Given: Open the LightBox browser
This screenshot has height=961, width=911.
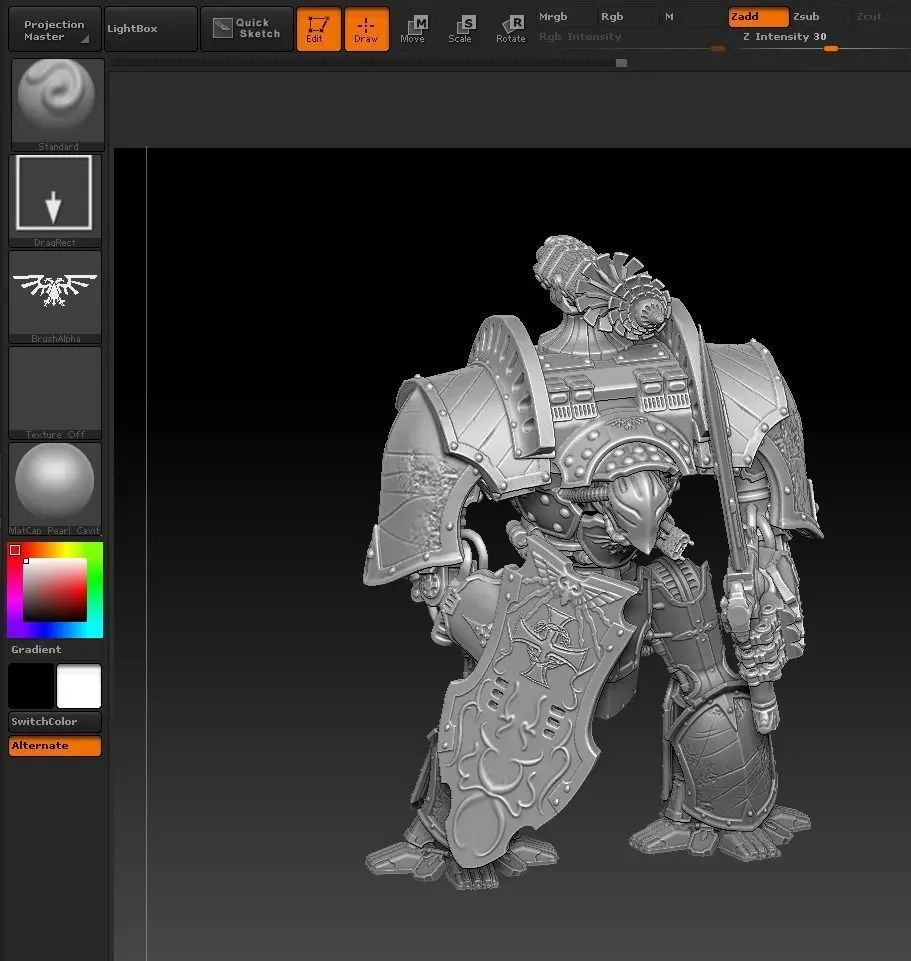Looking at the screenshot, I should [151, 29].
